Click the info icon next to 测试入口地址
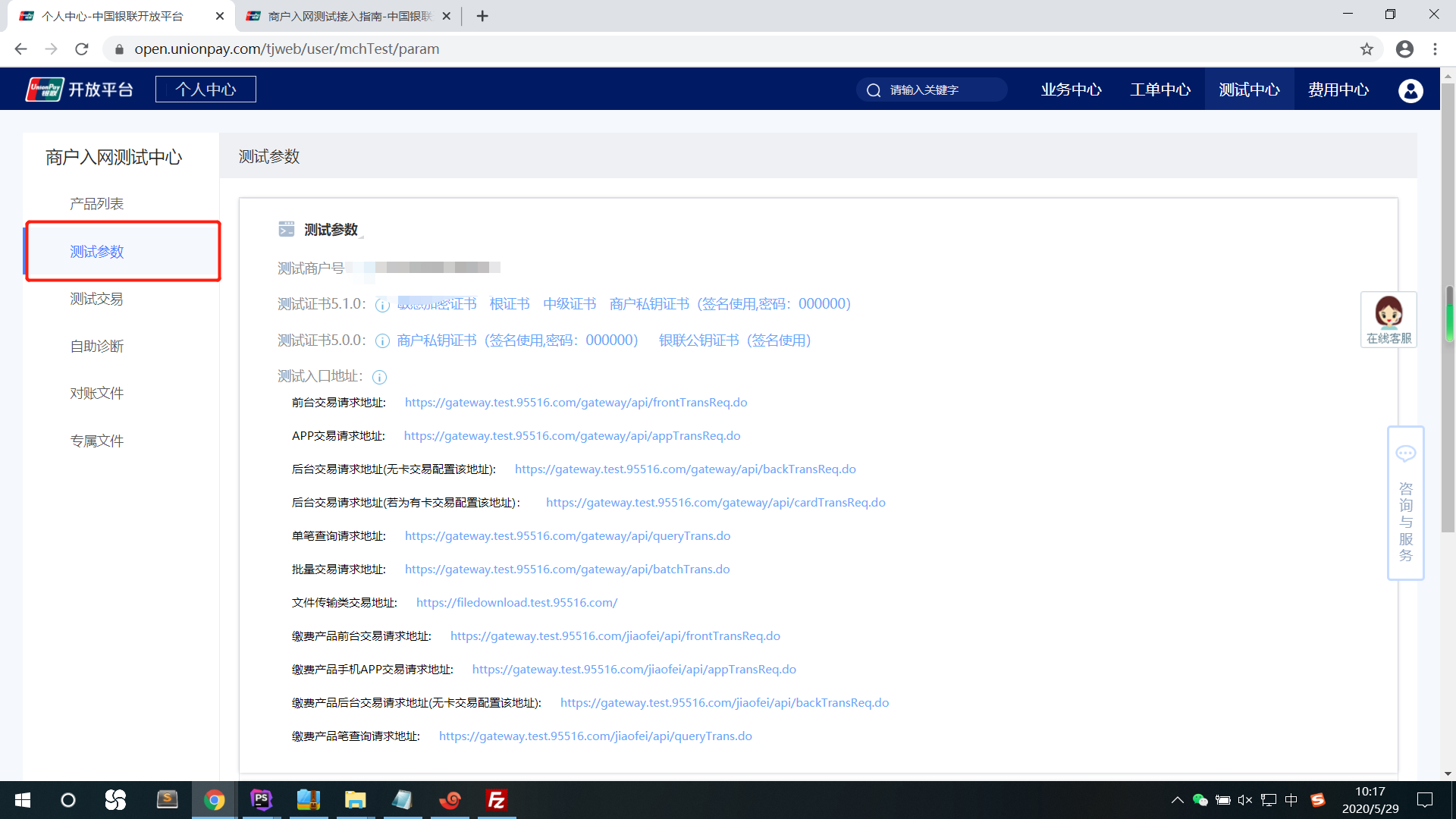The height and width of the screenshot is (819, 1456). [x=379, y=377]
